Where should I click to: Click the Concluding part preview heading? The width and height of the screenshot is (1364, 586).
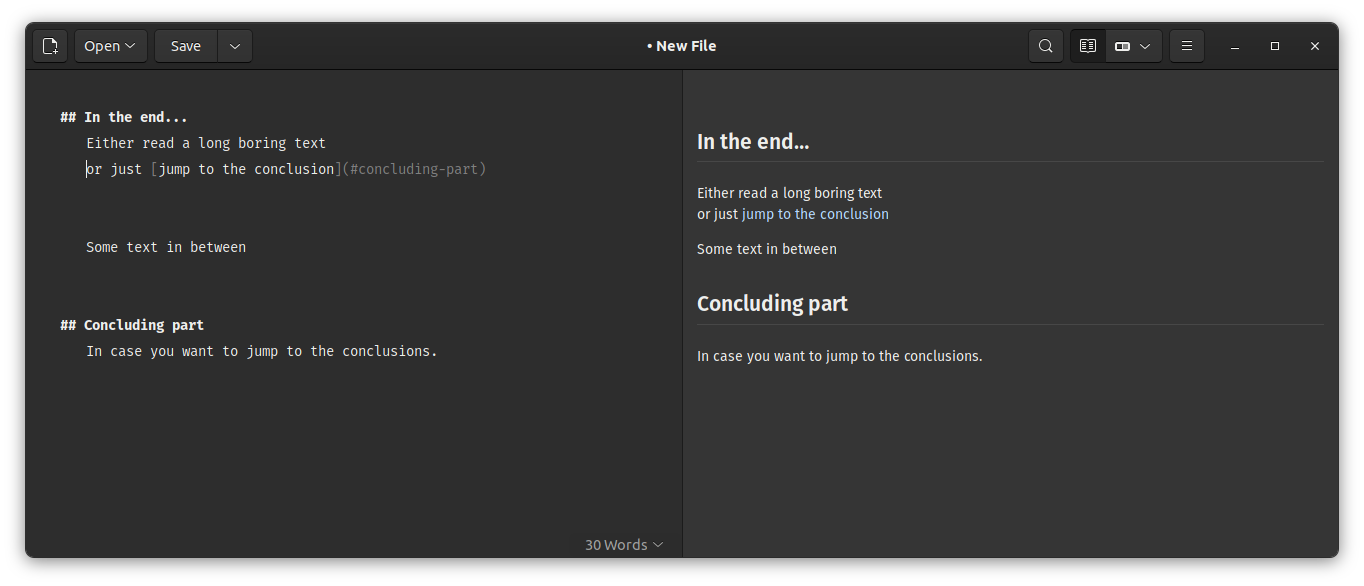pyautogui.click(x=772, y=303)
